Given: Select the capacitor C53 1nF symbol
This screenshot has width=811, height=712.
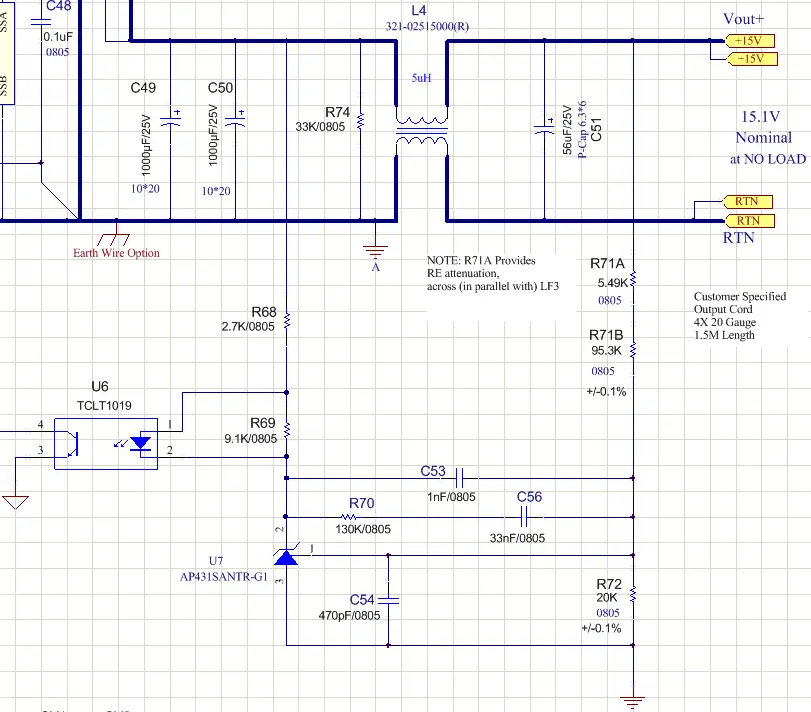Looking at the screenshot, I should click(x=458, y=477).
